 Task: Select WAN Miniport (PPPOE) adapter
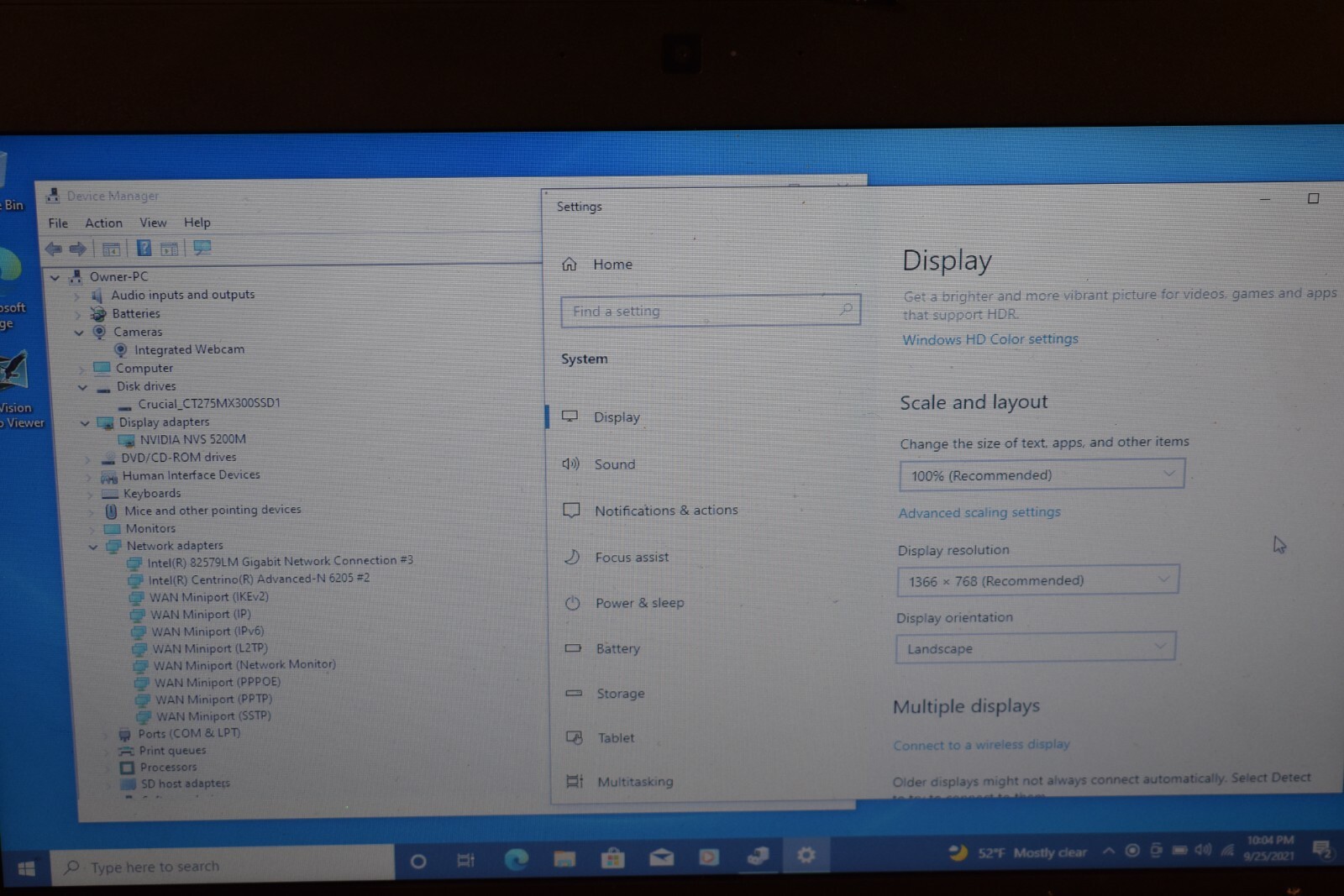coord(217,683)
